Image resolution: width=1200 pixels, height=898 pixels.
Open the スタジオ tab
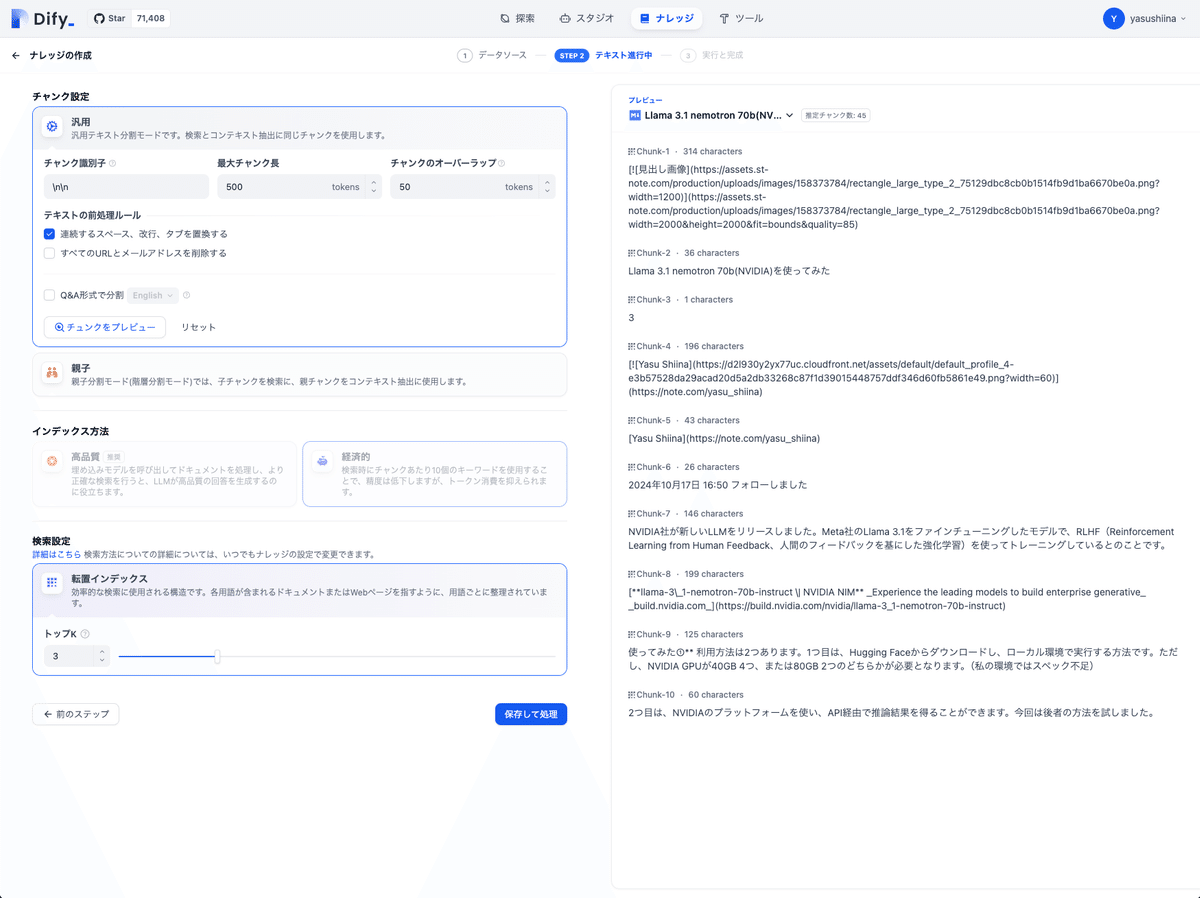click(x=586, y=18)
